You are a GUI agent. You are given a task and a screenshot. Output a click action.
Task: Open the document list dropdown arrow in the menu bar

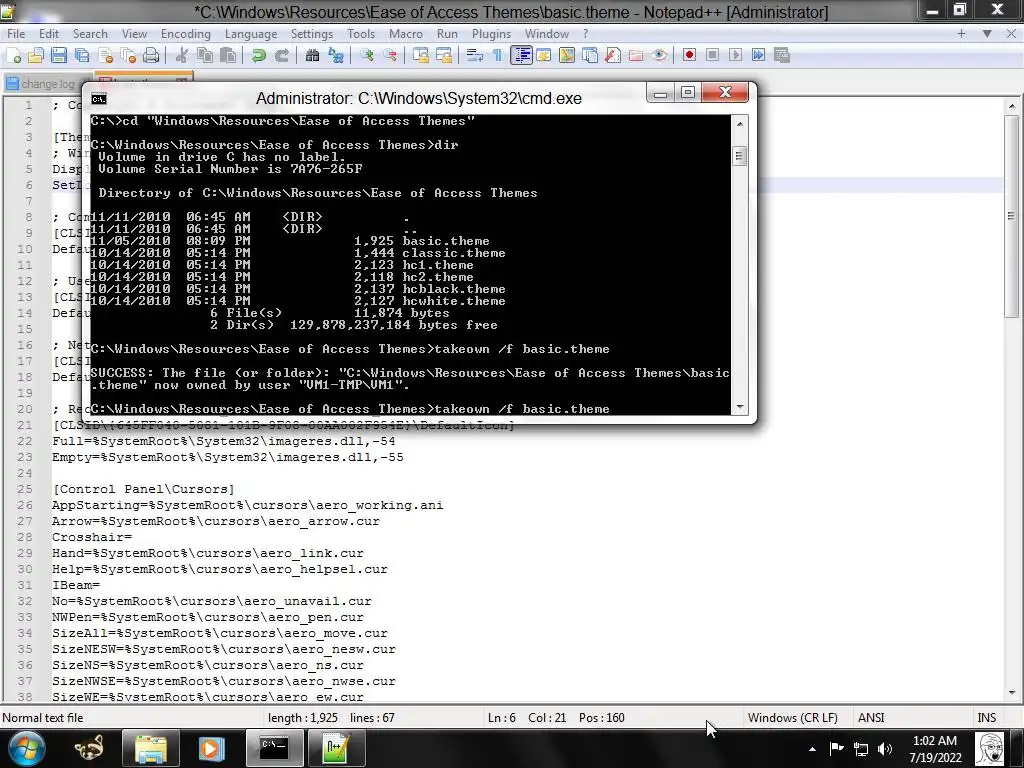click(x=987, y=33)
